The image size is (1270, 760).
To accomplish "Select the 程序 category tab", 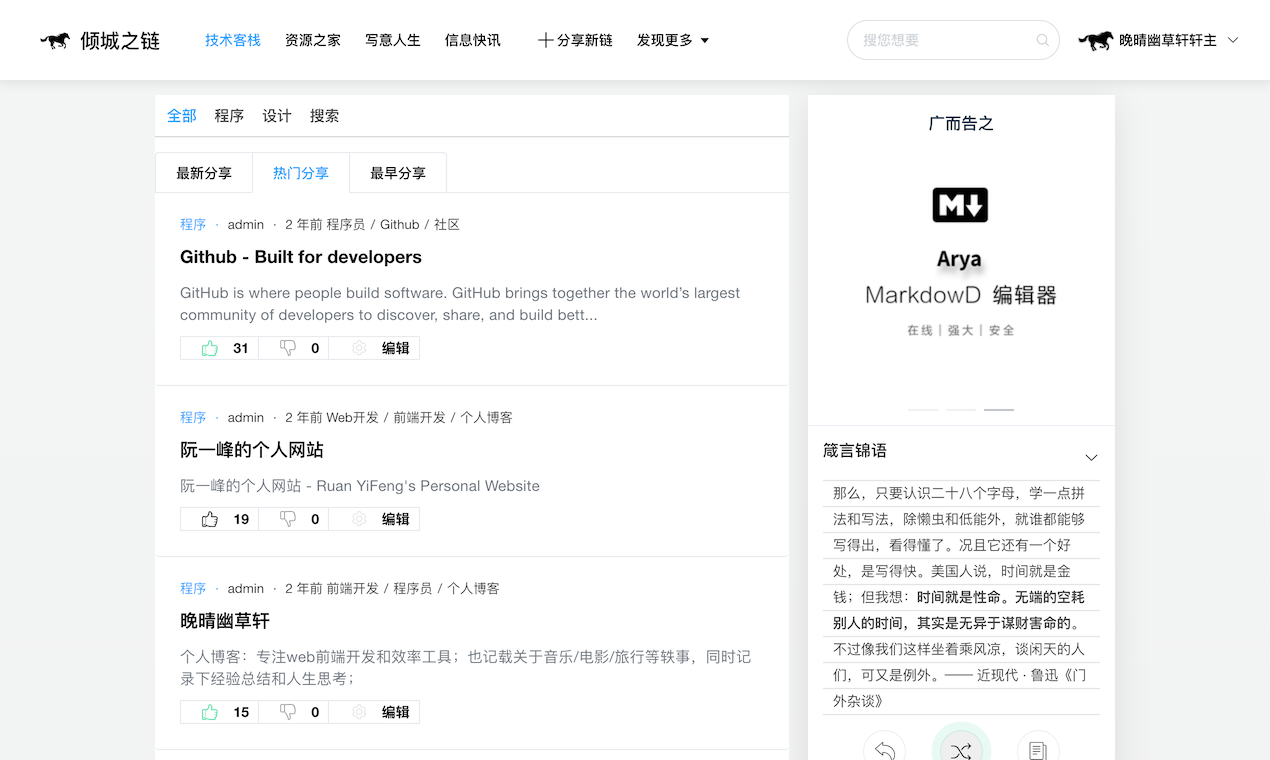I will coord(229,116).
